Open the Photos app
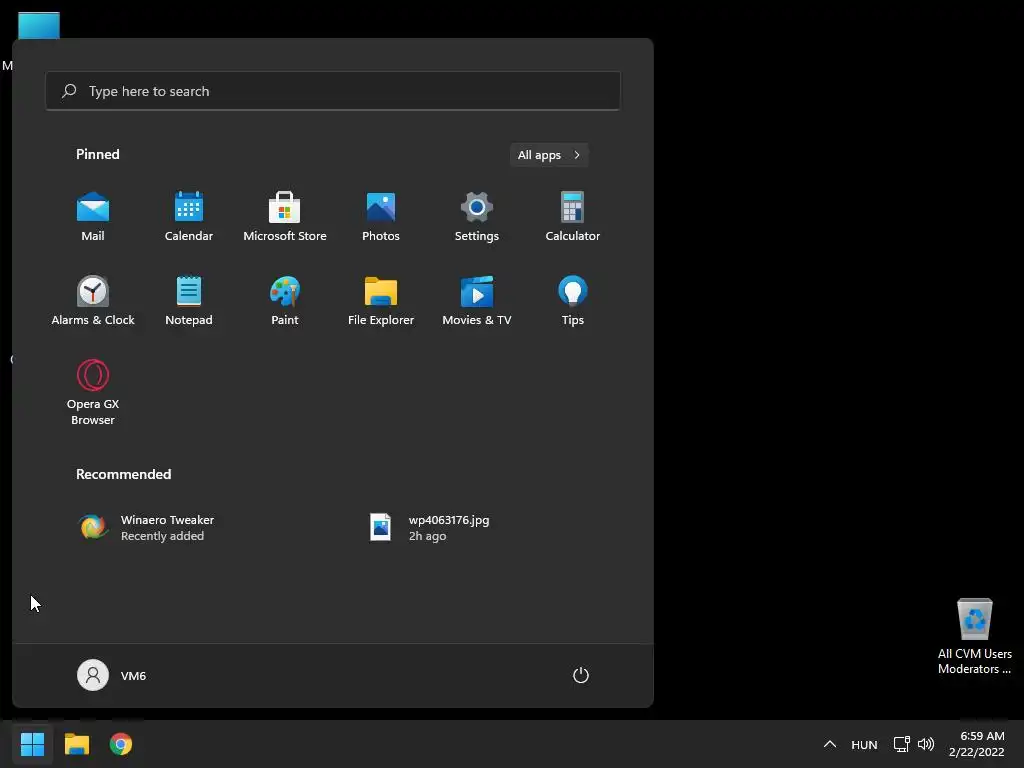The width and height of the screenshot is (1024, 768). 381,217
